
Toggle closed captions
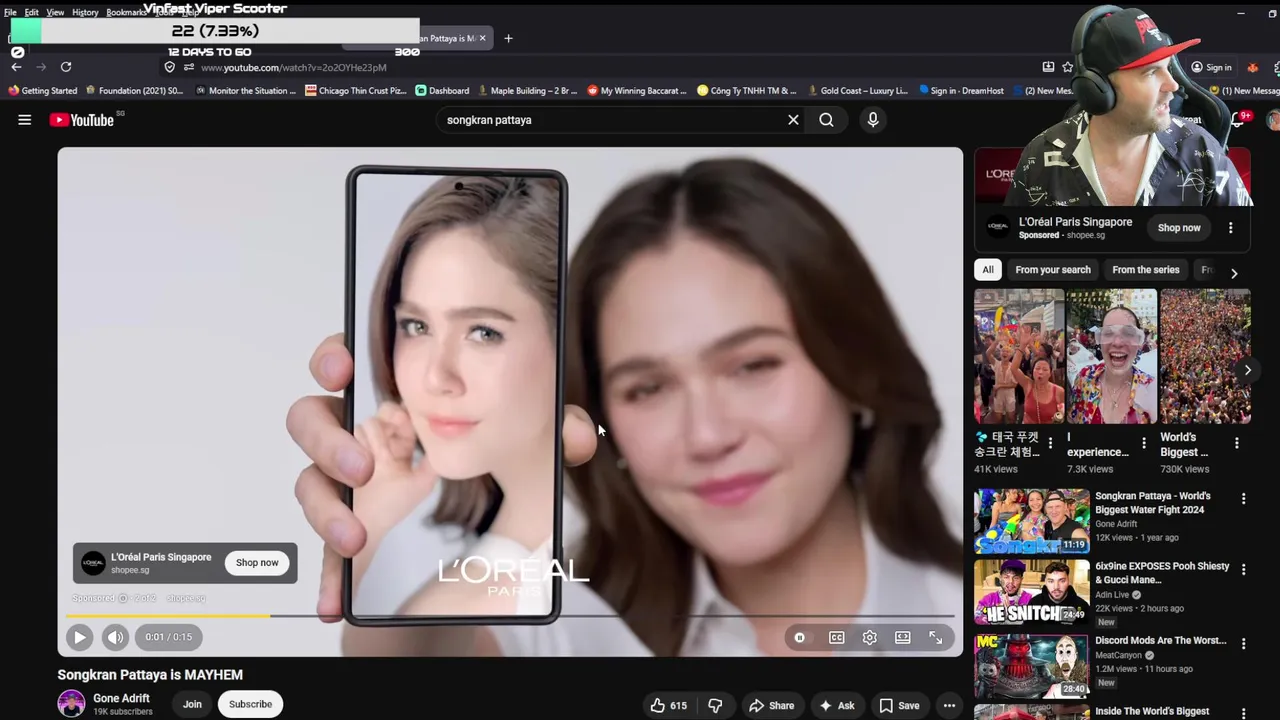click(x=837, y=638)
